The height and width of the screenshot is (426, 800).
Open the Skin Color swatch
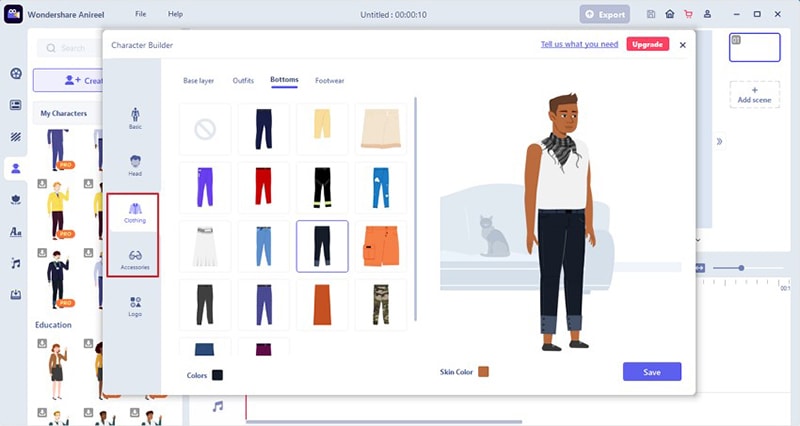483,371
